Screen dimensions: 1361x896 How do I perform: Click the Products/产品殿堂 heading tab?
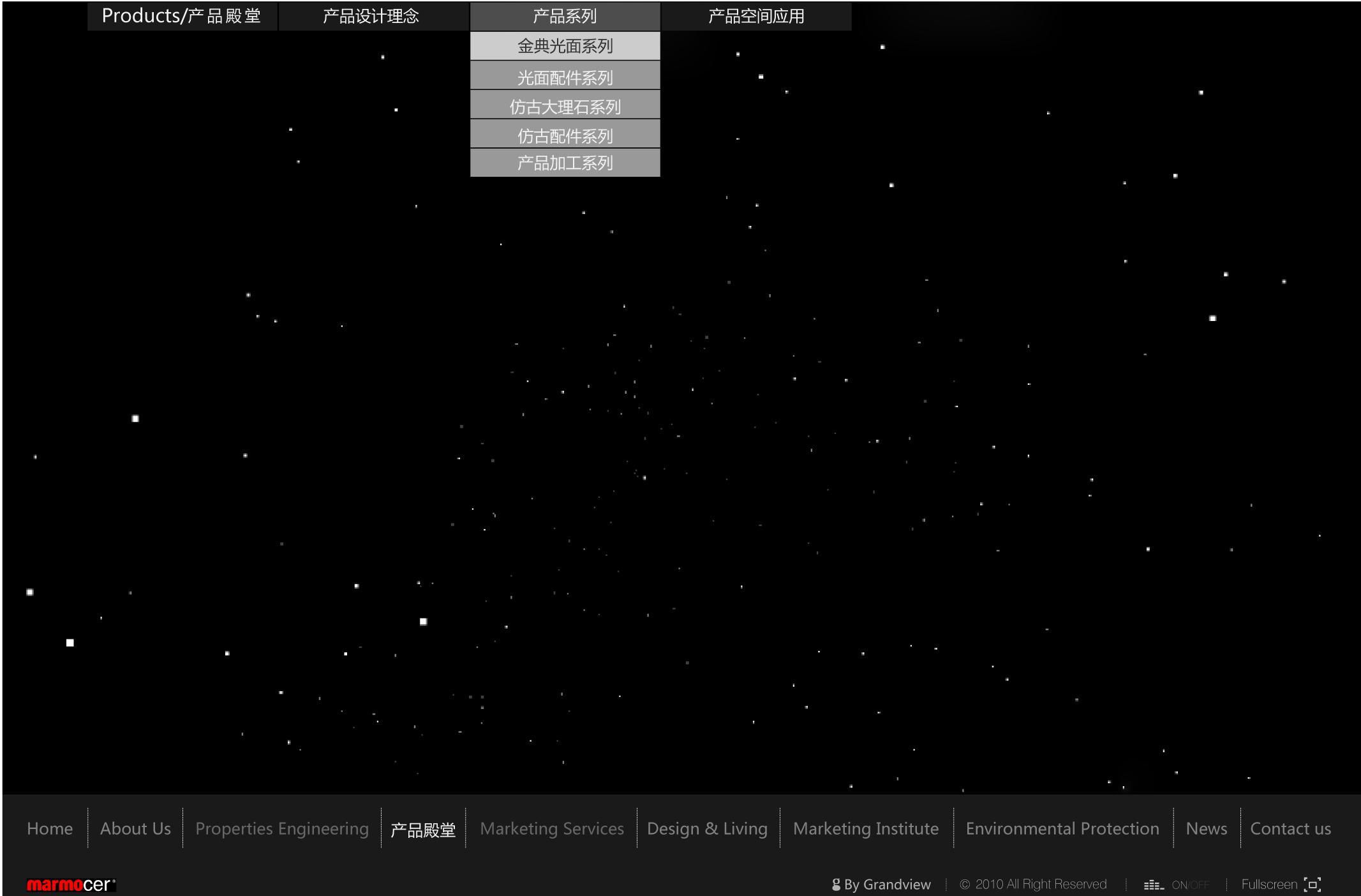click(x=182, y=16)
